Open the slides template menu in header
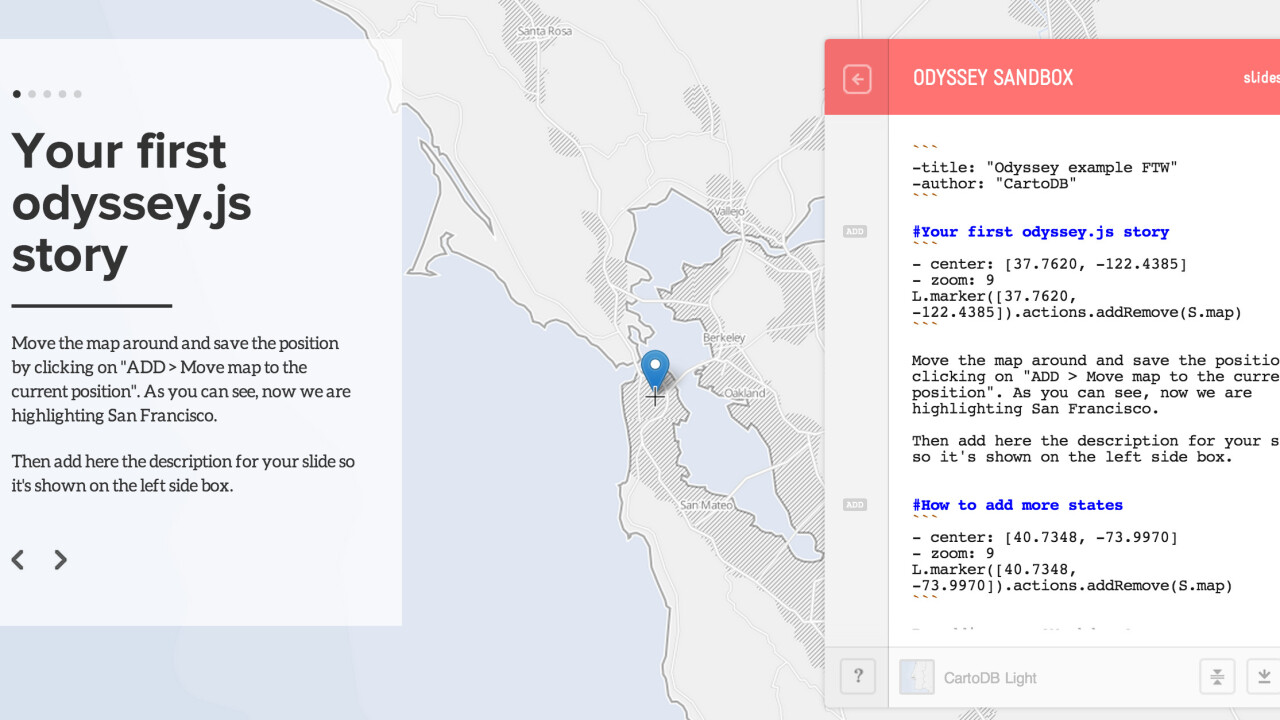The image size is (1280, 720). [x=1261, y=78]
